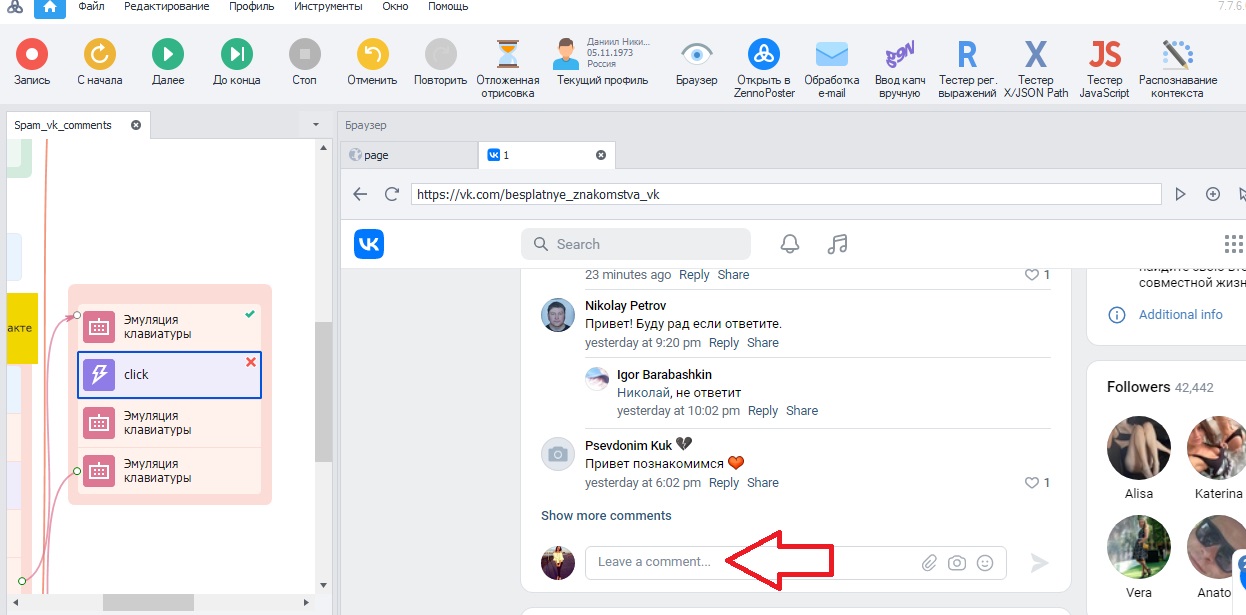This screenshot has height=615, width=1246.
Task: Reply to Nikolay Petrov's comment
Action: pos(724,342)
